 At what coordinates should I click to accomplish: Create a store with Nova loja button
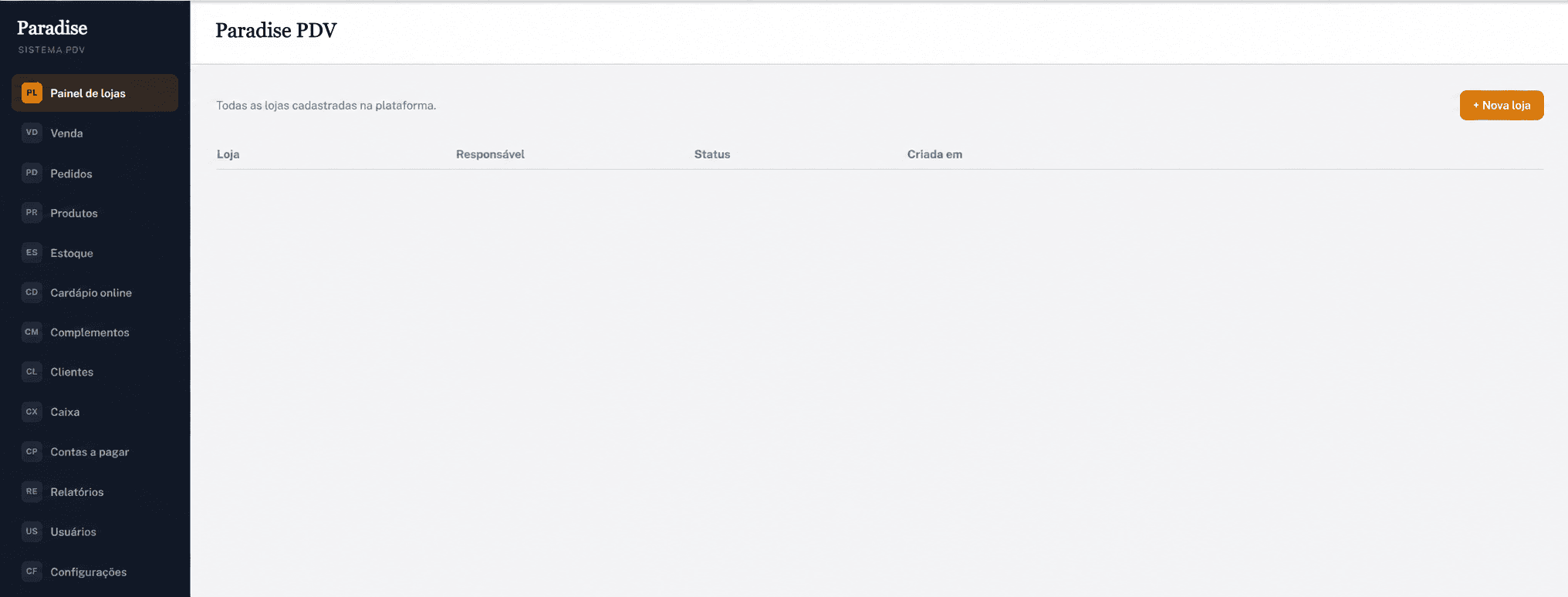point(1502,106)
